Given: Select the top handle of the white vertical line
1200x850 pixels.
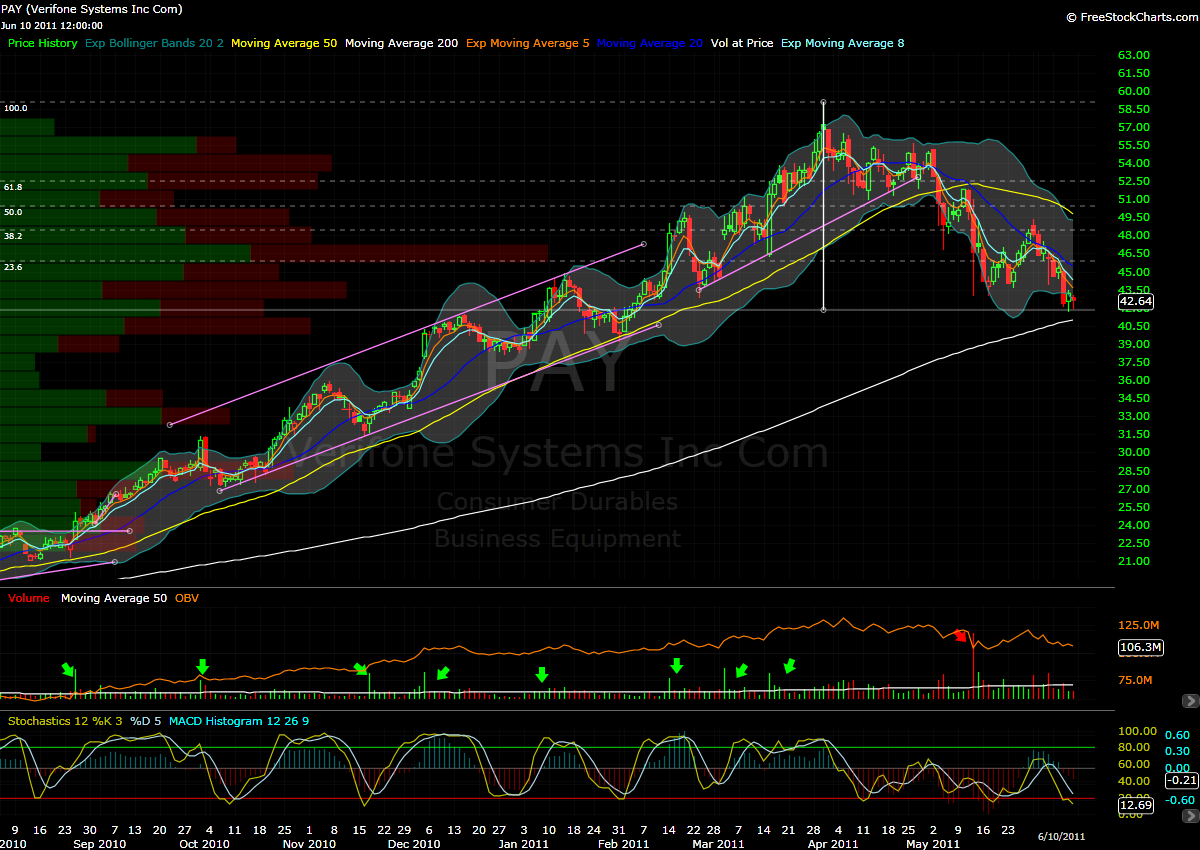Looking at the screenshot, I should pyautogui.click(x=823, y=102).
